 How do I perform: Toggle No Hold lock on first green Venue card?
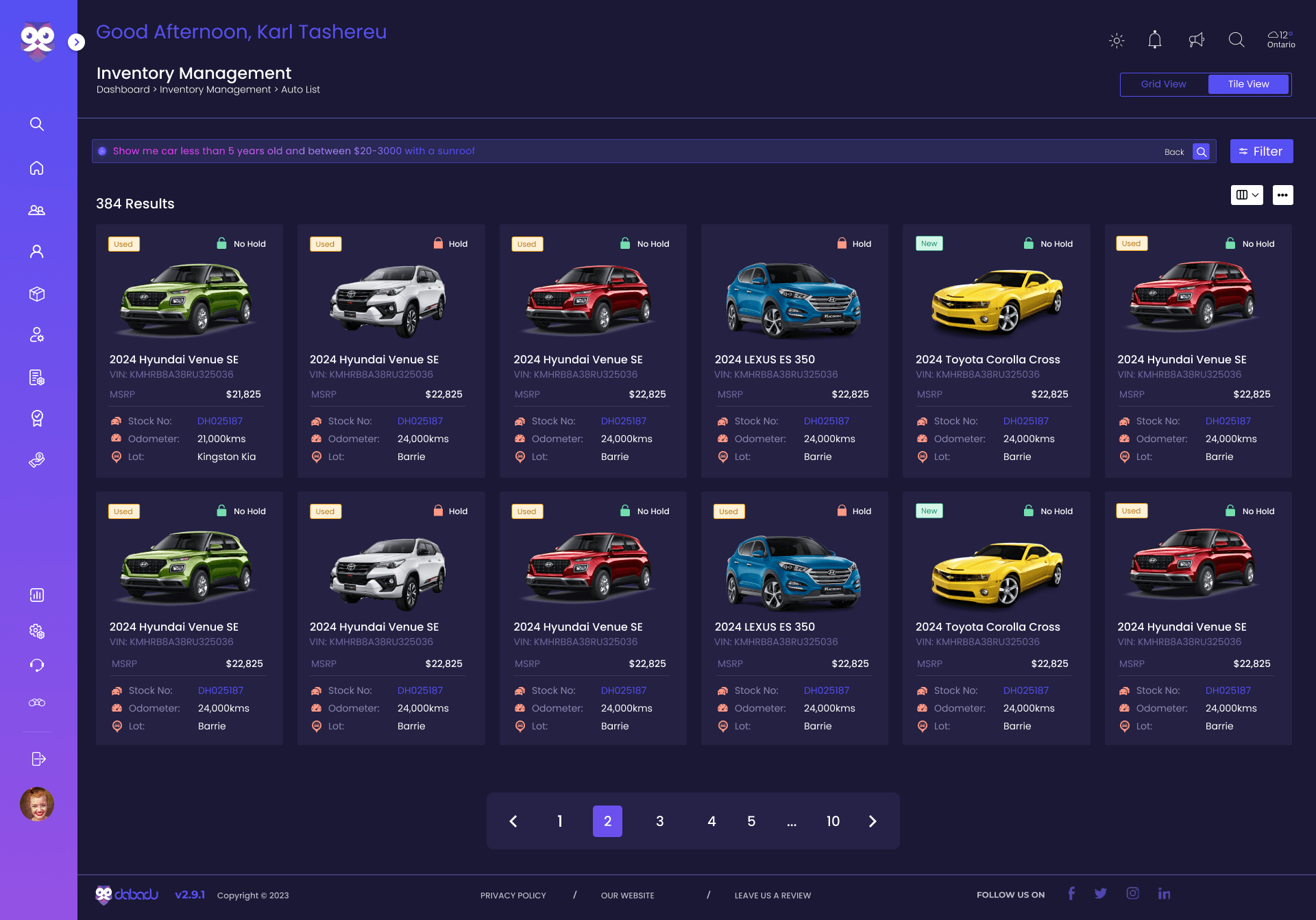pyautogui.click(x=221, y=243)
